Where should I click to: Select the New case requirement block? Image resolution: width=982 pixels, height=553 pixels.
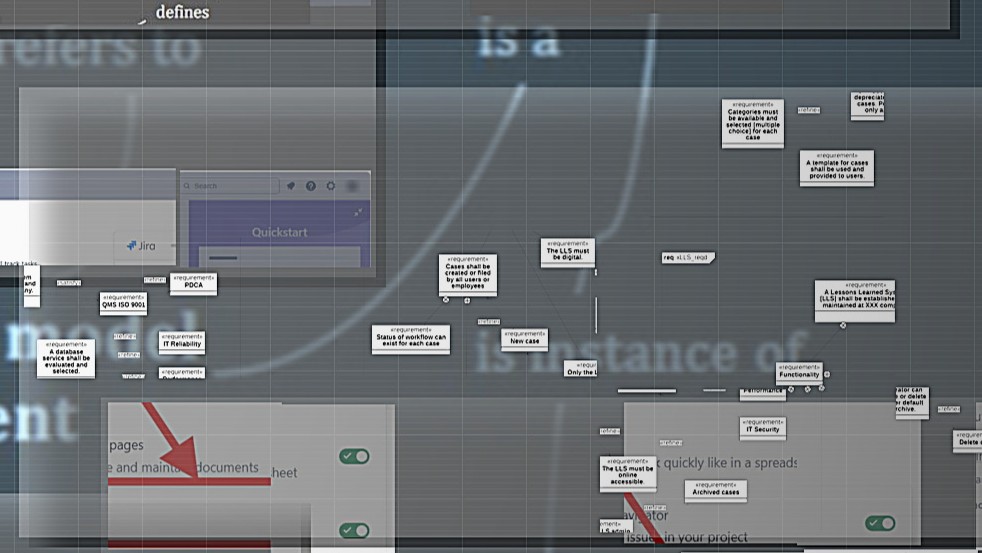coord(524,339)
